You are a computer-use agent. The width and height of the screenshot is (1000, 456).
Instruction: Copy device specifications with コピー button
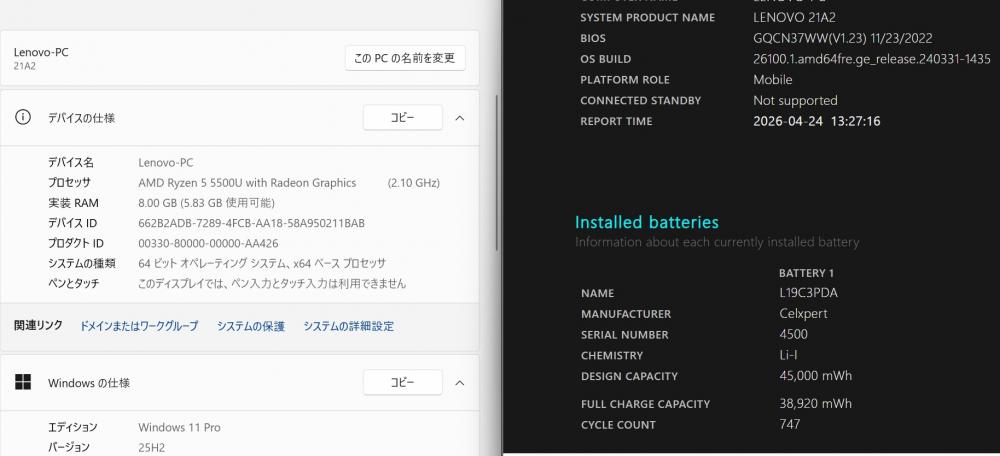pyautogui.click(x=402, y=118)
